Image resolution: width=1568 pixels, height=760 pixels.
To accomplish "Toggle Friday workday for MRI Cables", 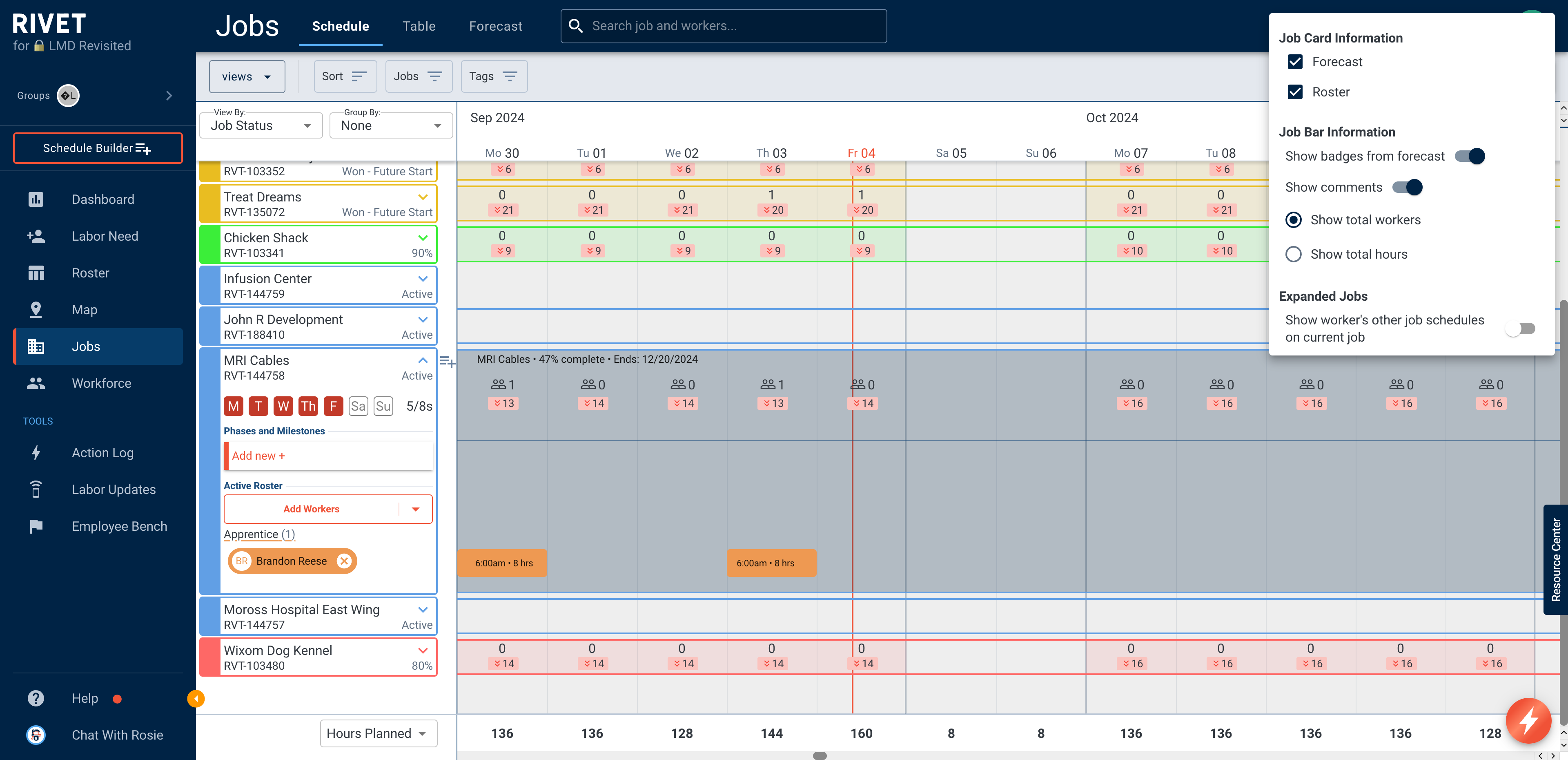I will pyautogui.click(x=333, y=406).
